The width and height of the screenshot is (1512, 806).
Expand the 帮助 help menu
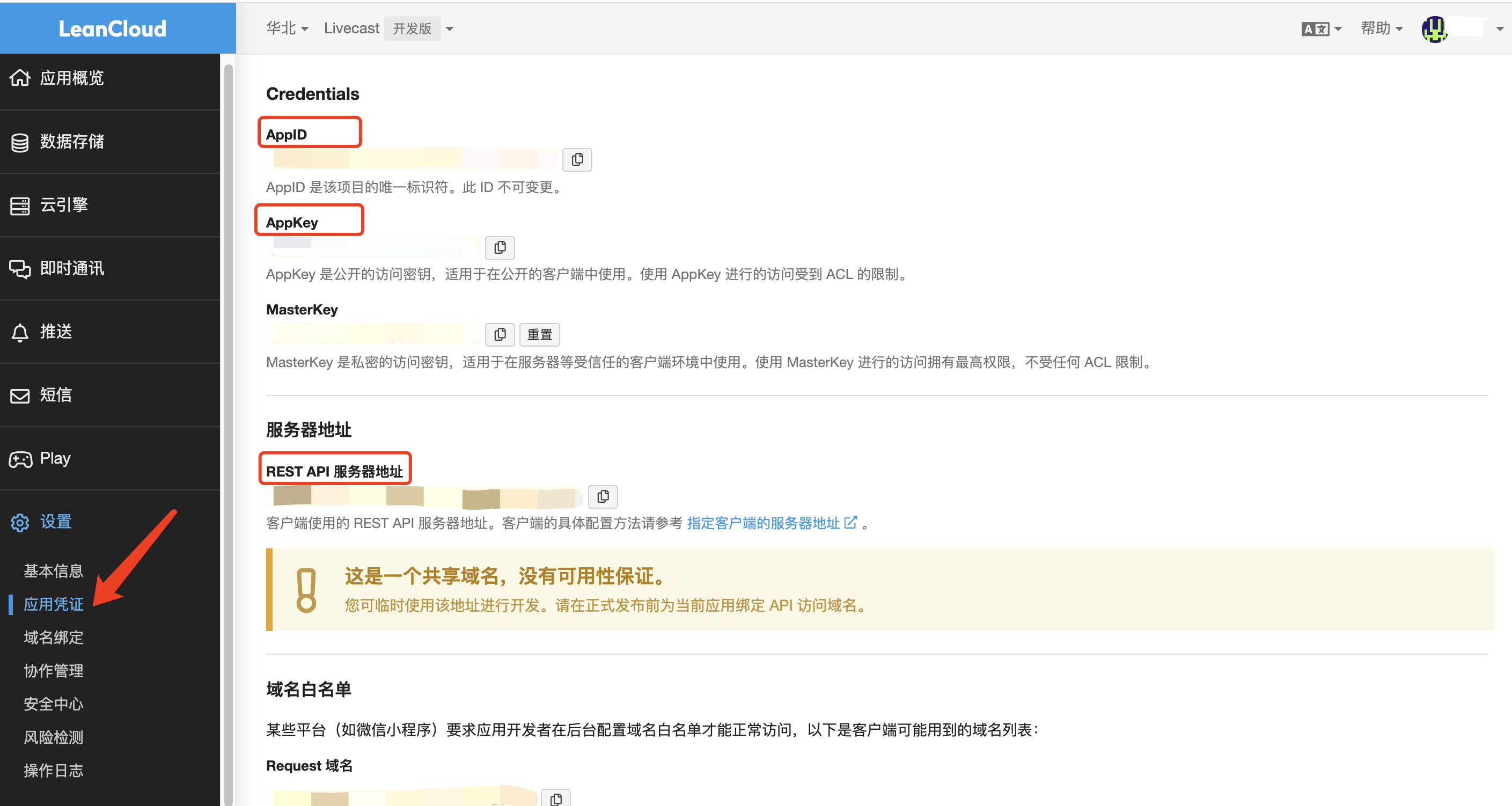click(x=1381, y=29)
